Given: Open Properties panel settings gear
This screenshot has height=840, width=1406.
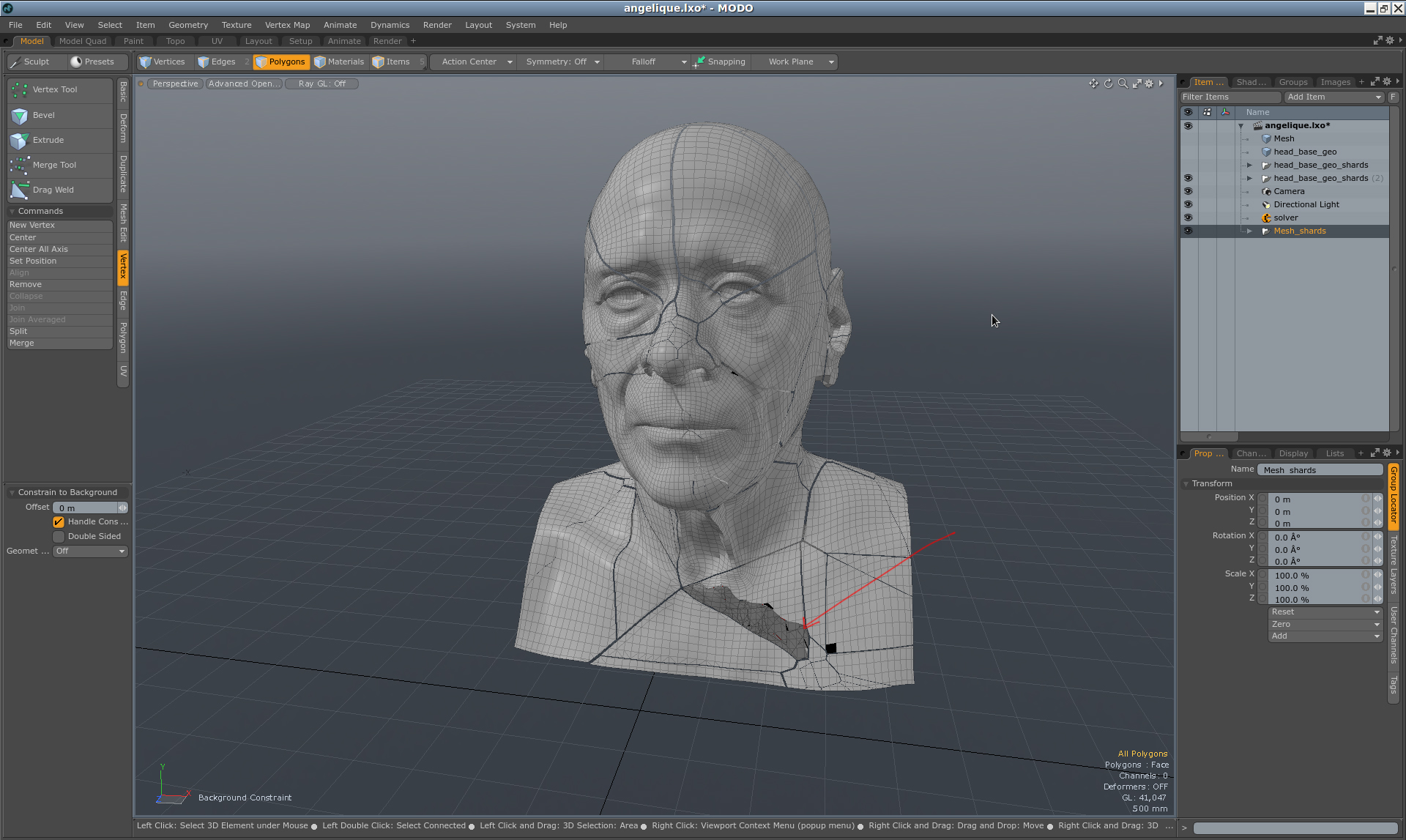Looking at the screenshot, I should point(1387,453).
